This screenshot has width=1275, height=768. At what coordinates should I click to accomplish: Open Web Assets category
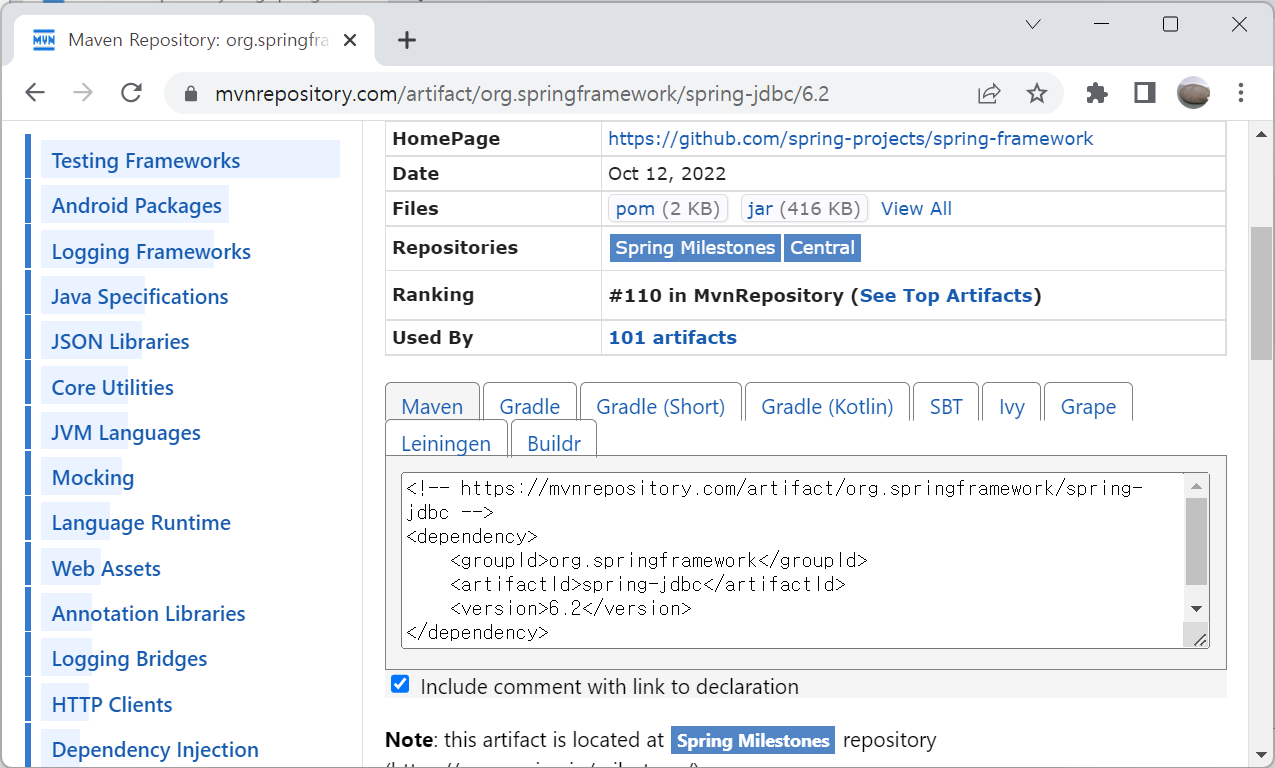pos(106,569)
